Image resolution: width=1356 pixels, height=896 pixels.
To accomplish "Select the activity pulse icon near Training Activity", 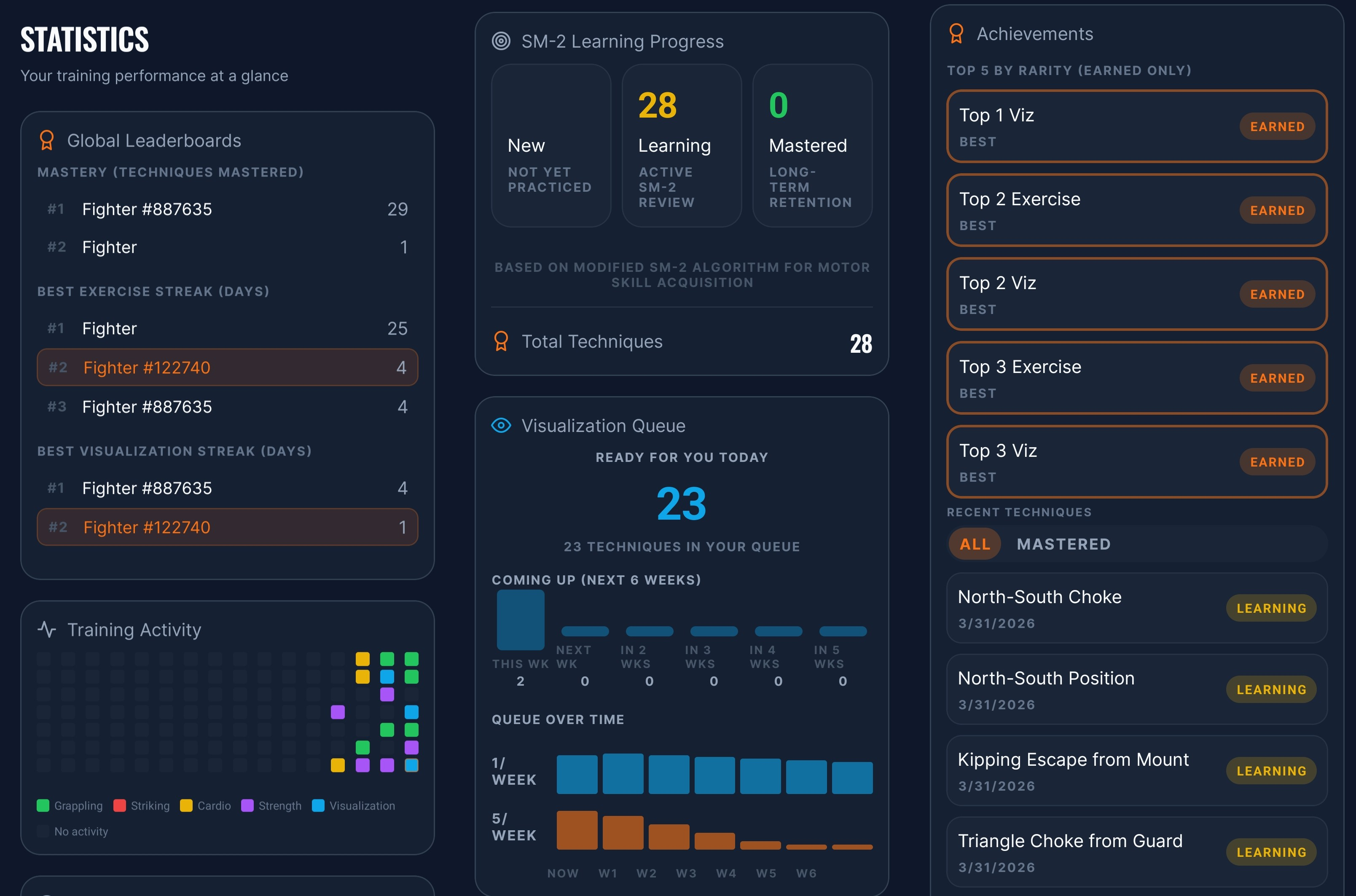I will (46, 630).
